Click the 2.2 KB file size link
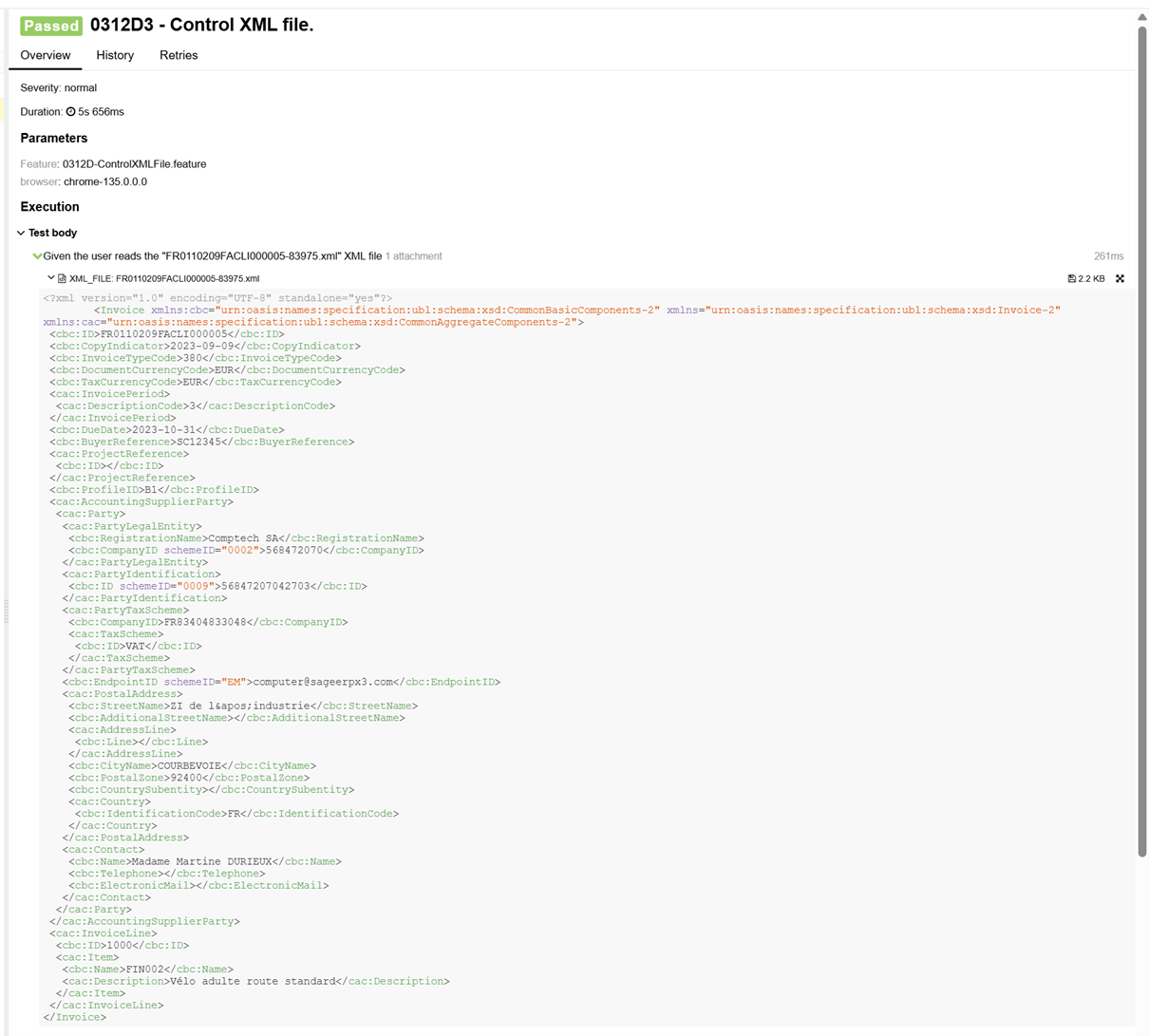 (x=1091, y=279)
